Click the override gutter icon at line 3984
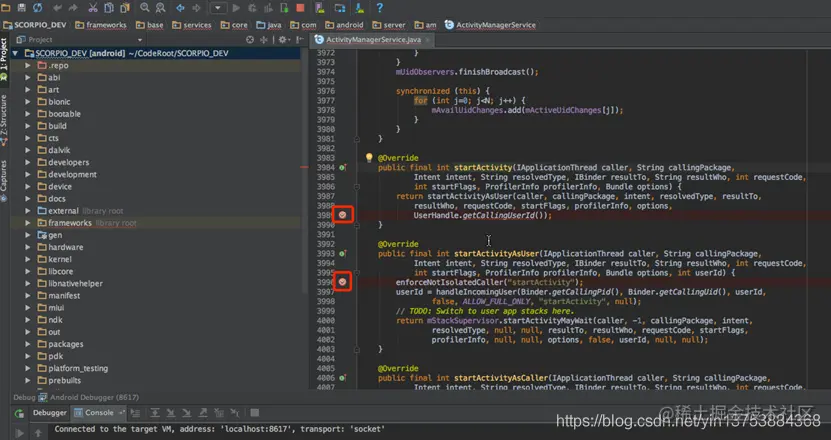The image size is (831, 440). 343,168
